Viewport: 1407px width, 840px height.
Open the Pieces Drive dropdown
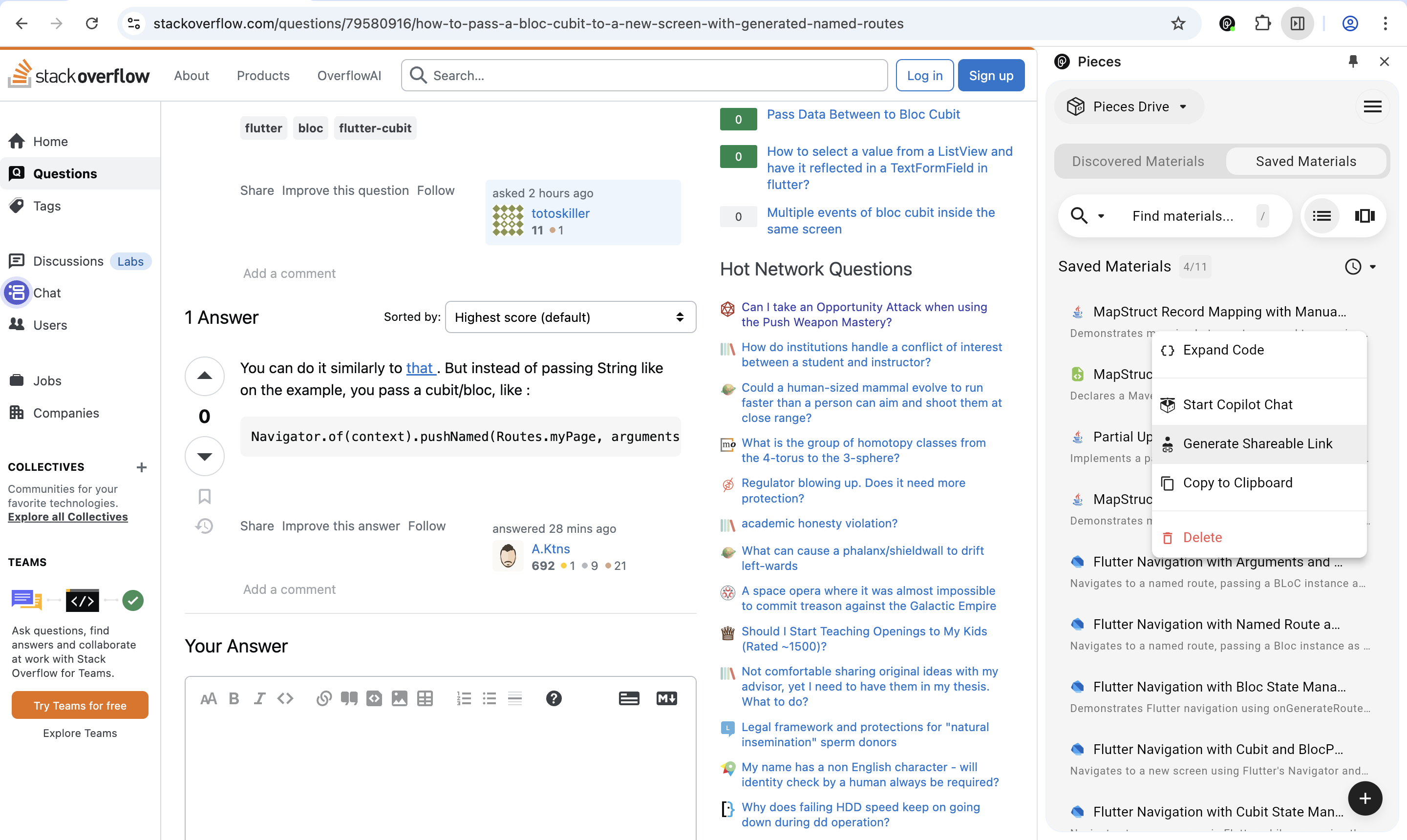(1129, 106)
